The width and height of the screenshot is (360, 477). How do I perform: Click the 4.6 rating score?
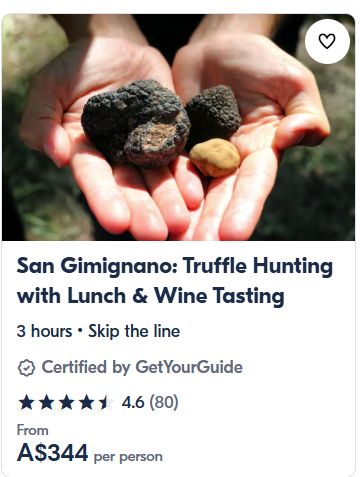click(133, 402)
